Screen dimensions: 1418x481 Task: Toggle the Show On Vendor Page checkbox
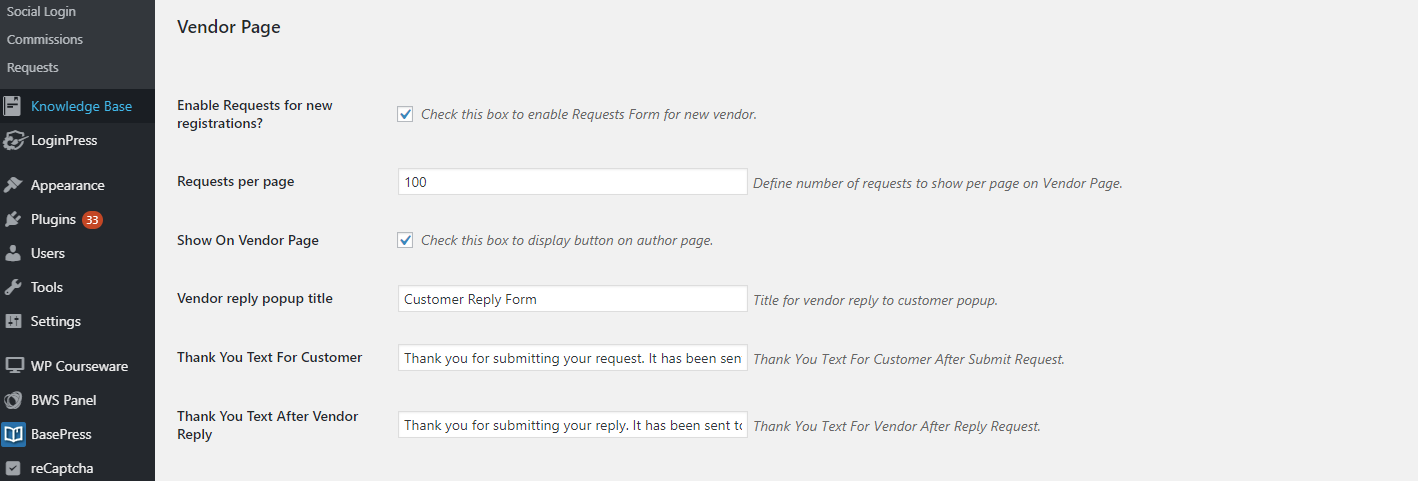(x=405, y=240)
